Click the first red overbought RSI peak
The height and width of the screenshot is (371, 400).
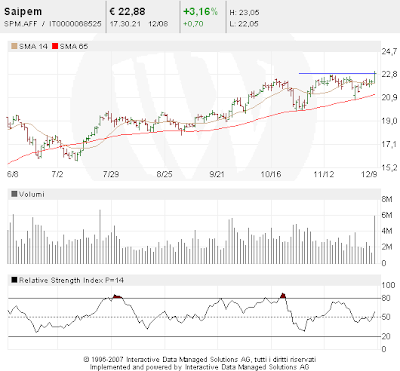[x=117, y=296]
